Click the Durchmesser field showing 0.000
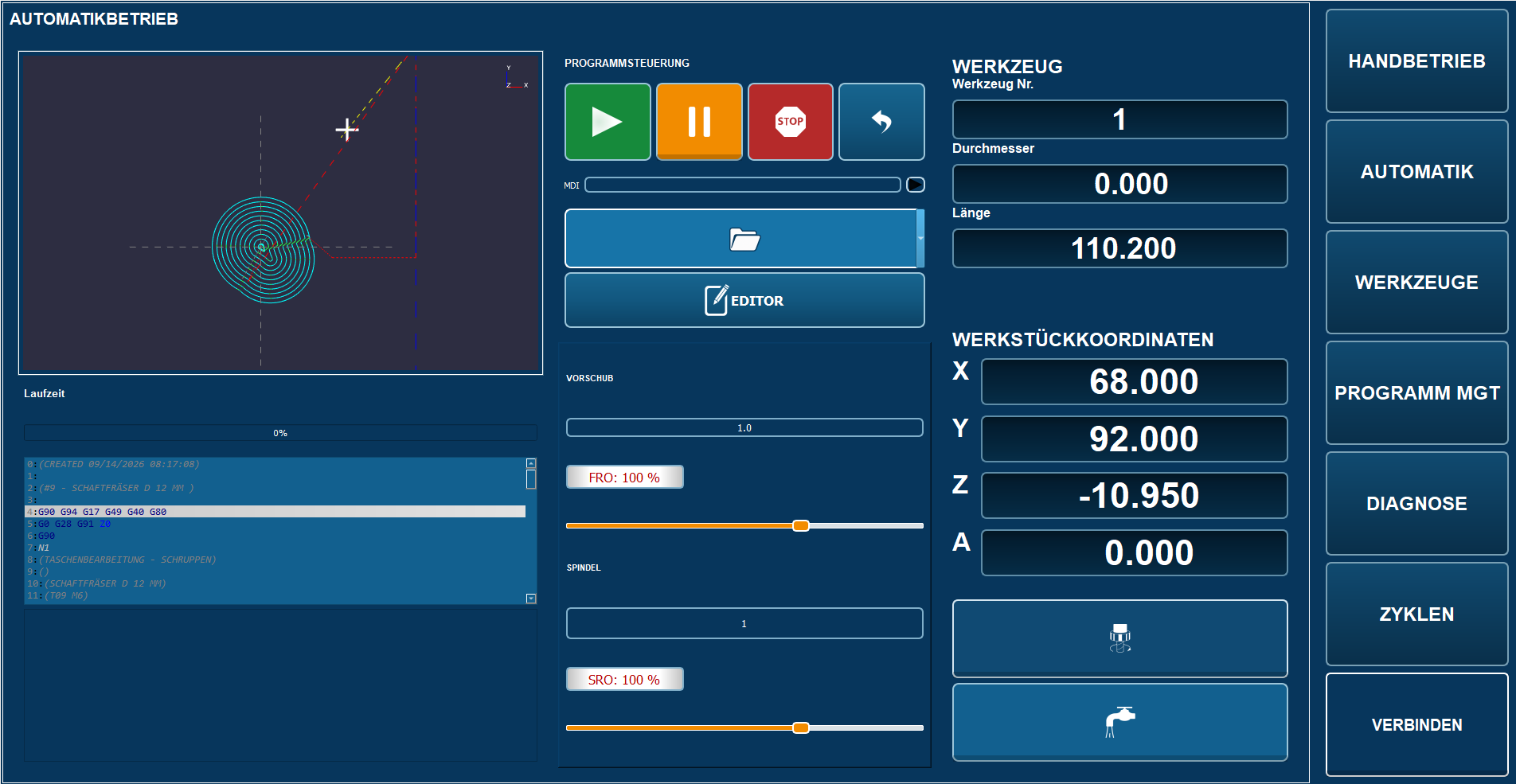1516x784 pixels. 1119,184
